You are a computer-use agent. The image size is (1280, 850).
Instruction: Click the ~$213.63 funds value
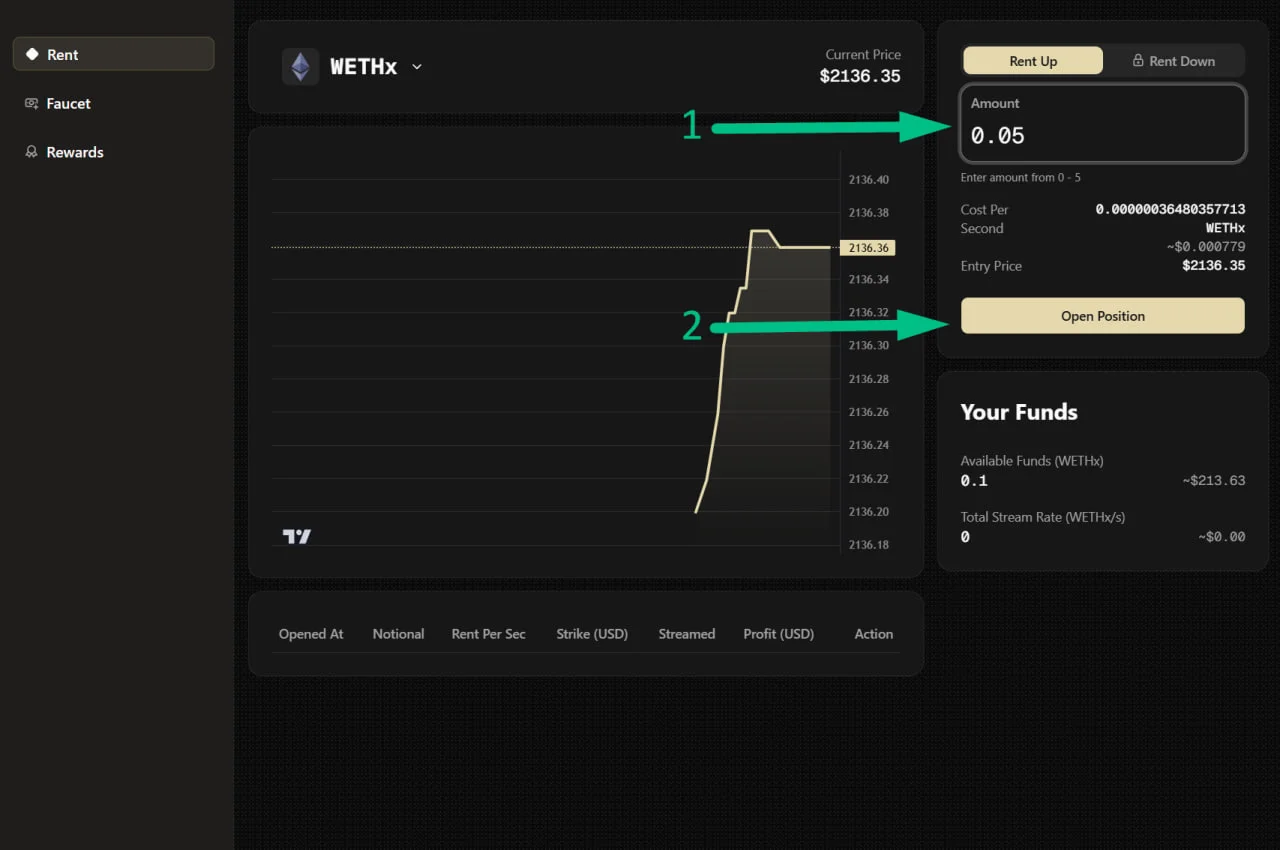[1214, 481]
